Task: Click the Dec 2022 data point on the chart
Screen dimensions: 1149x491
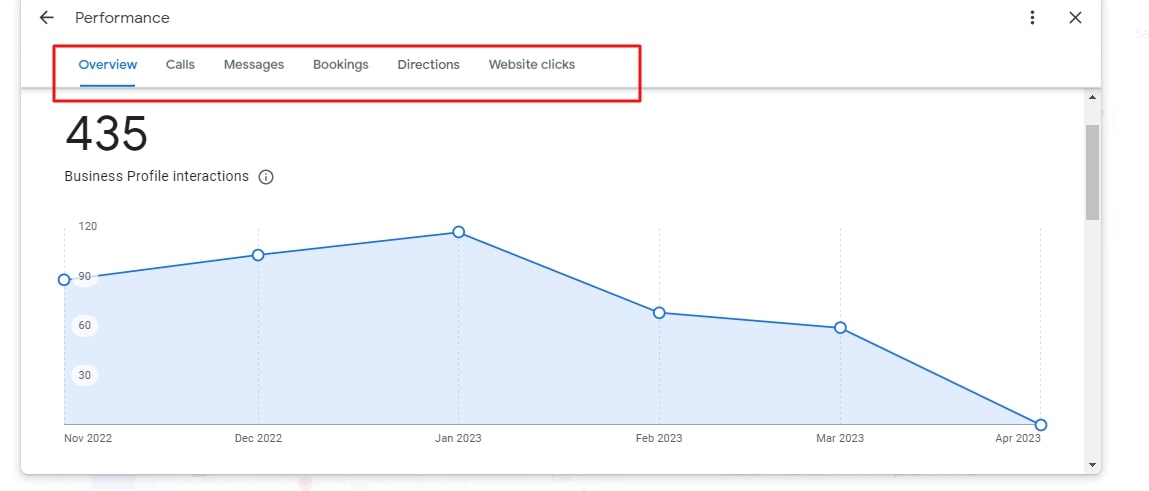Action: [258, 255]
